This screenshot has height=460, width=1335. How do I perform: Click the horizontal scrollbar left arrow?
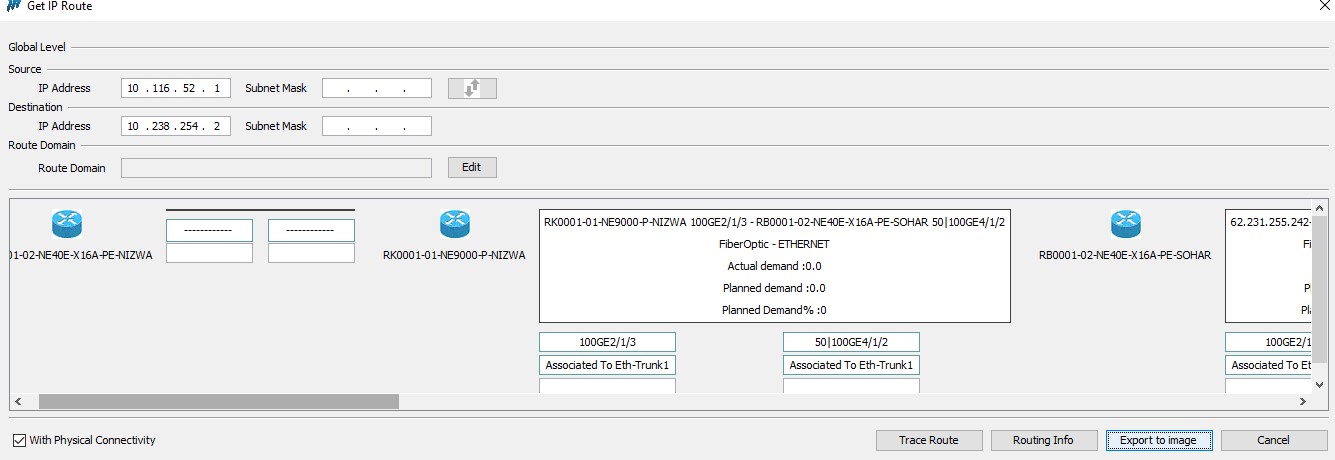pos(18,401)
